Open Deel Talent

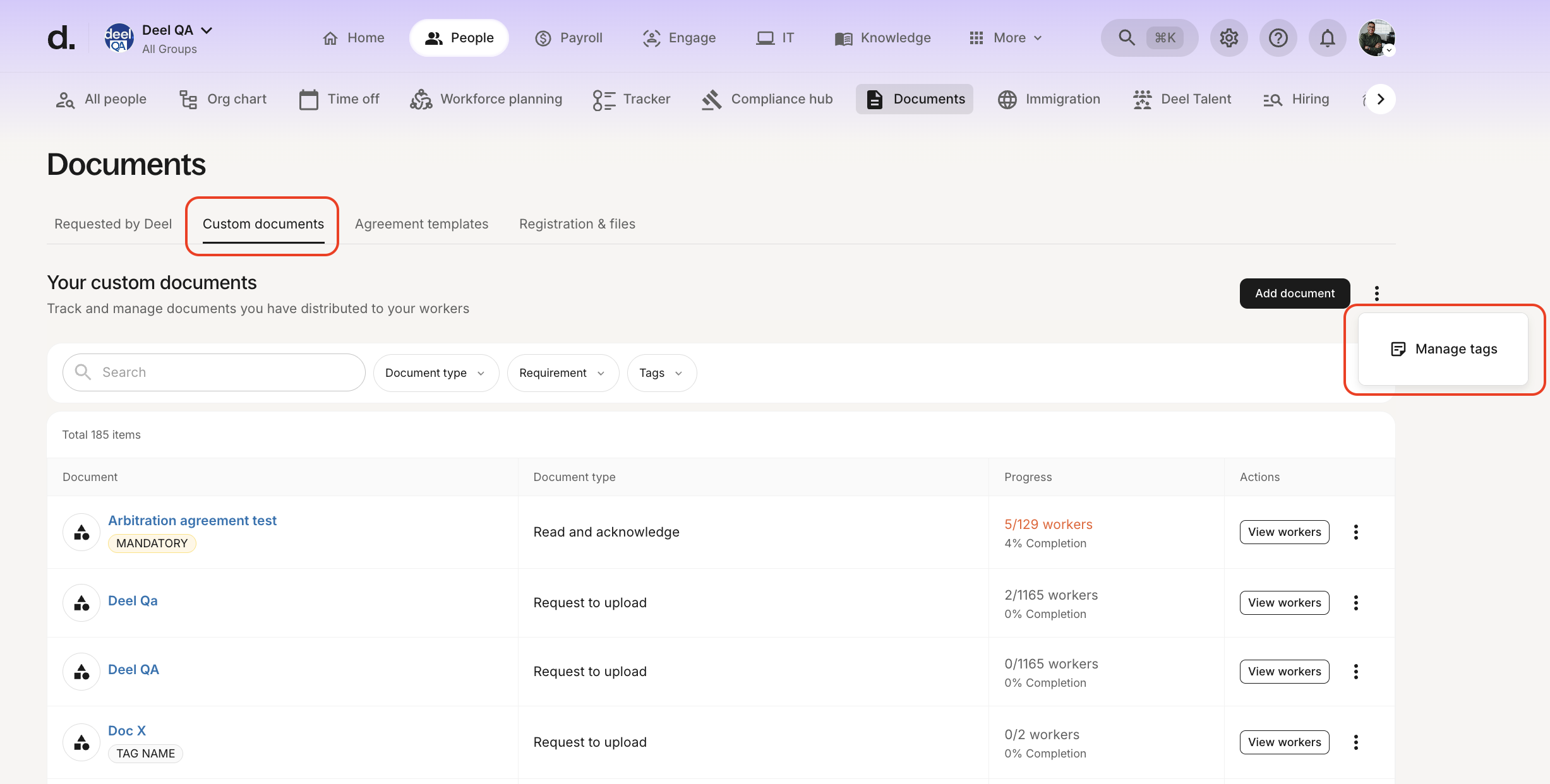1182,99
